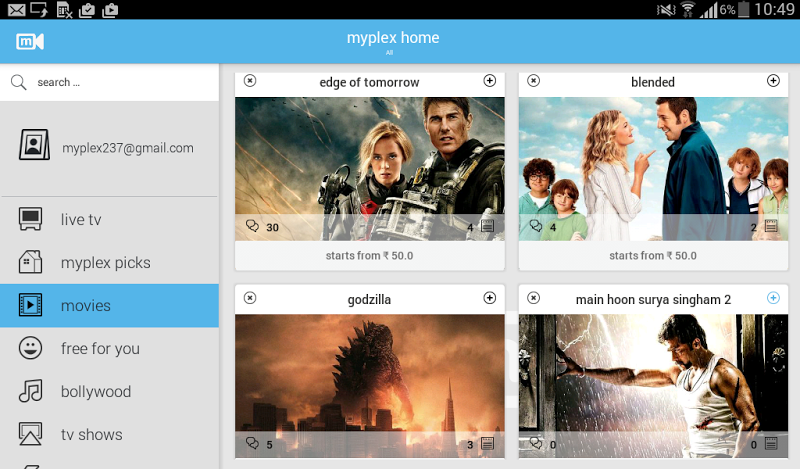The image size is (800, 469).
Task: Tap the battery indicator in status bar
Action: coord(744,9)
